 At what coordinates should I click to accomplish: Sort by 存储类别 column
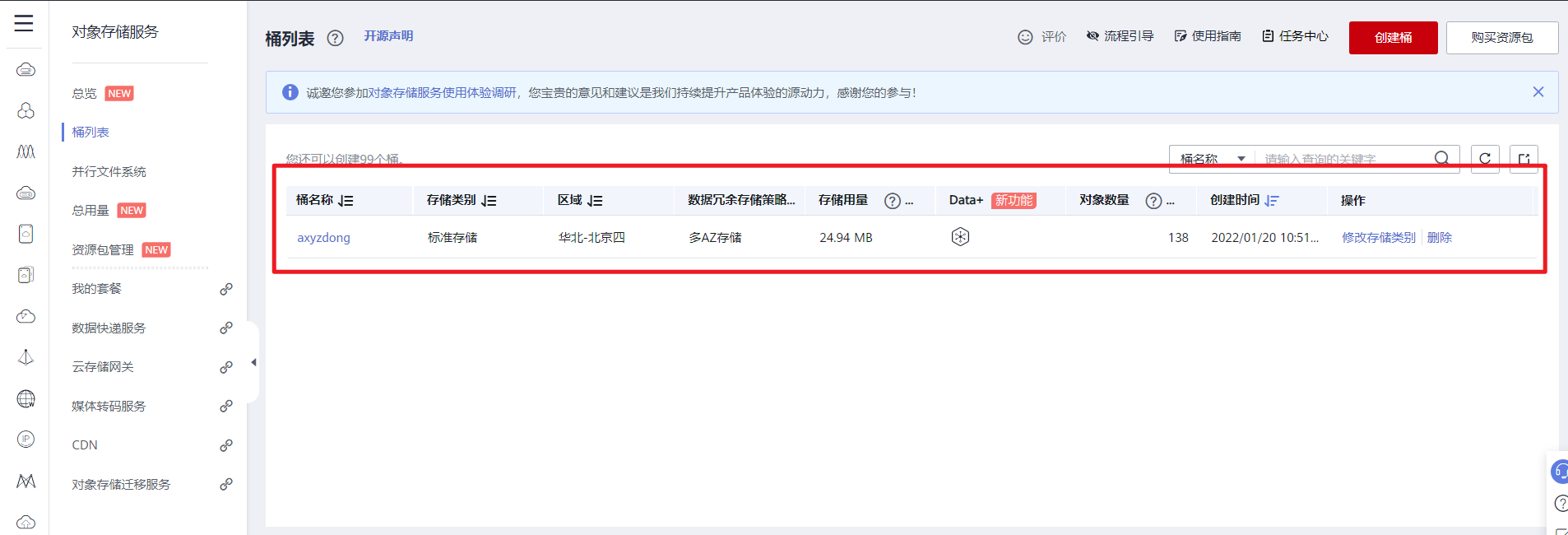click(x=489, y=201)
